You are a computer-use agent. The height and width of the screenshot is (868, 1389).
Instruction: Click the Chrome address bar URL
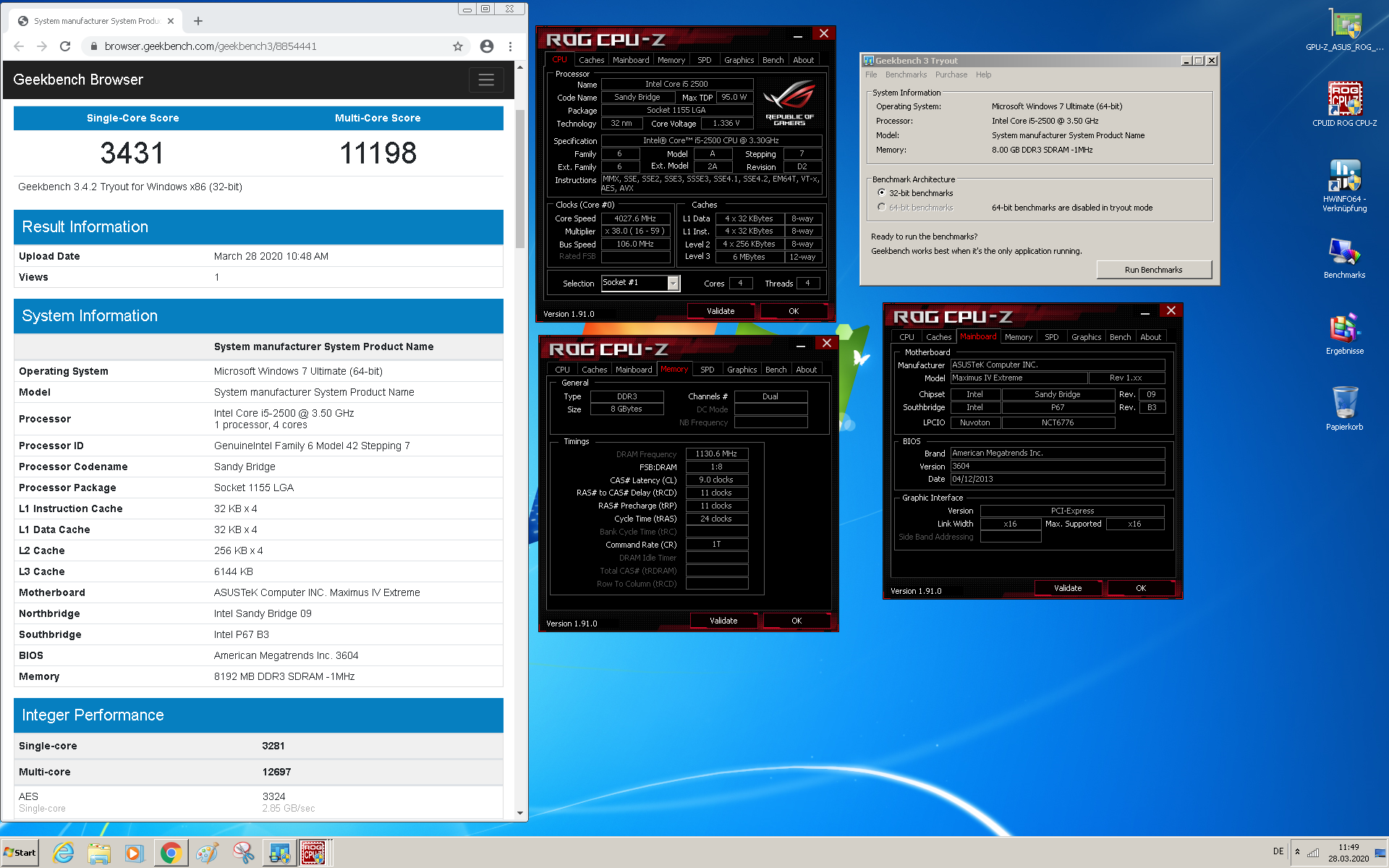pos(211,46)
